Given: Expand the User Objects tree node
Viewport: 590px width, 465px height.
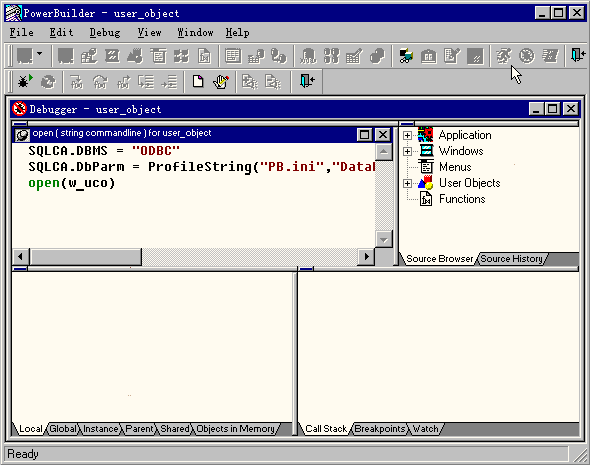Looking at the screenshot, I should tap(407, 183).
